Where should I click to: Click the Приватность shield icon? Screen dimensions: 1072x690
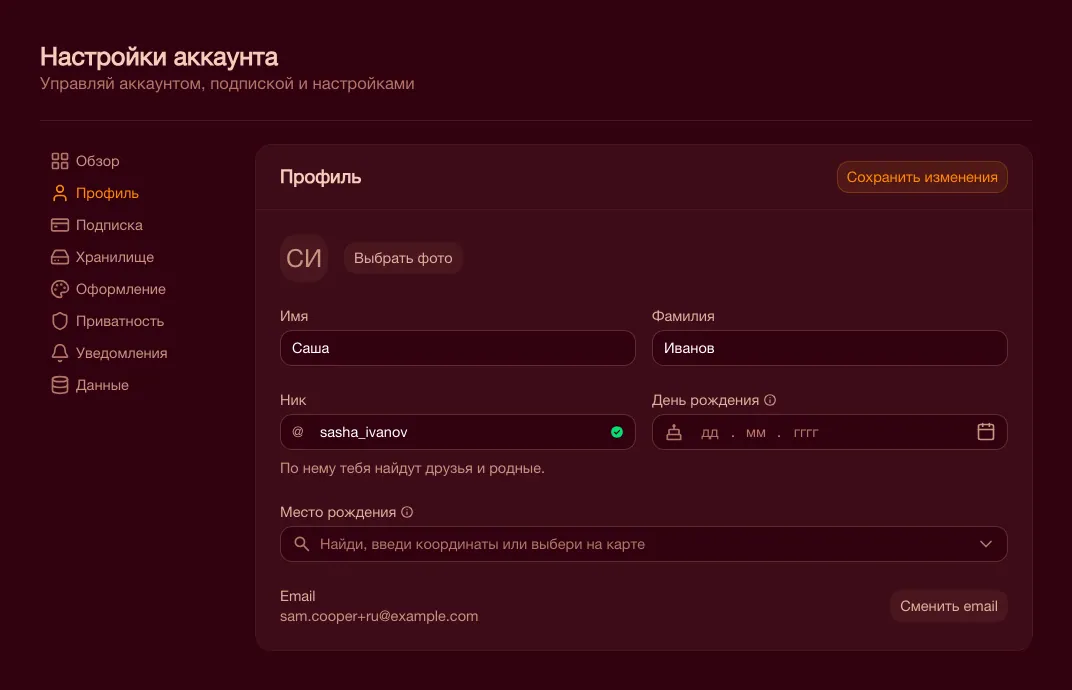click(59, 321)
